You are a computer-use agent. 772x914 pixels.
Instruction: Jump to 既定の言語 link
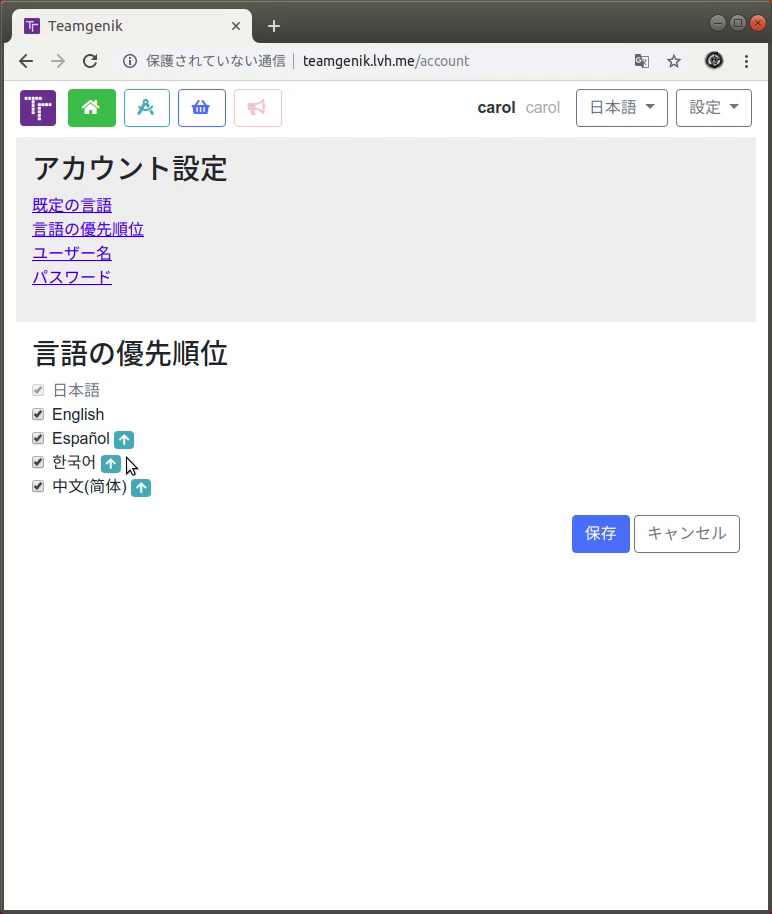click(x=72, y=205)
